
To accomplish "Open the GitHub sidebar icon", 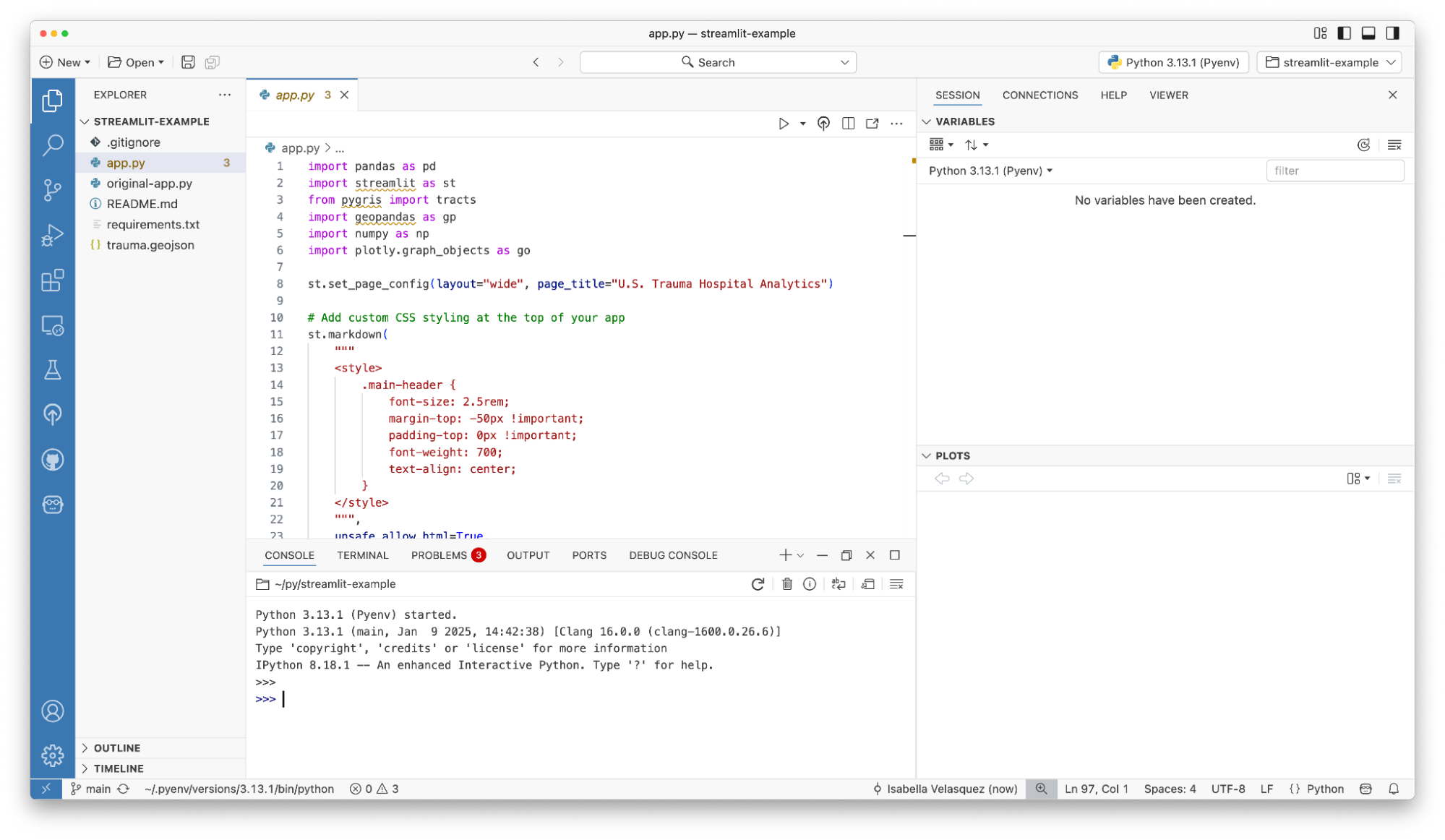I will tap(52, 460).
